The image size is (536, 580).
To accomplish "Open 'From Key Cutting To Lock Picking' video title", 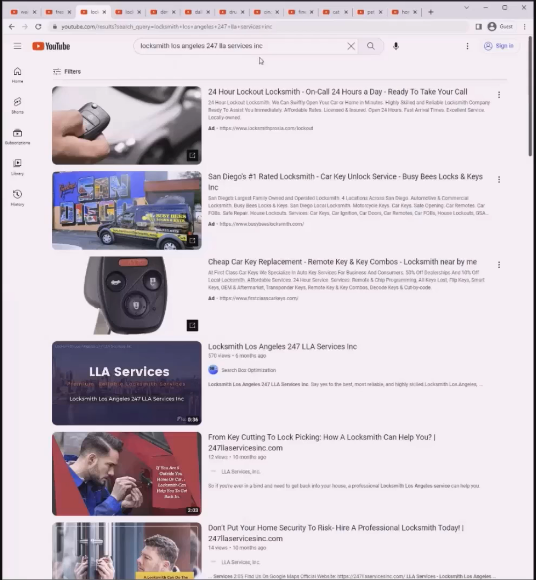I will pyautogui.click(x=321, y=442).
